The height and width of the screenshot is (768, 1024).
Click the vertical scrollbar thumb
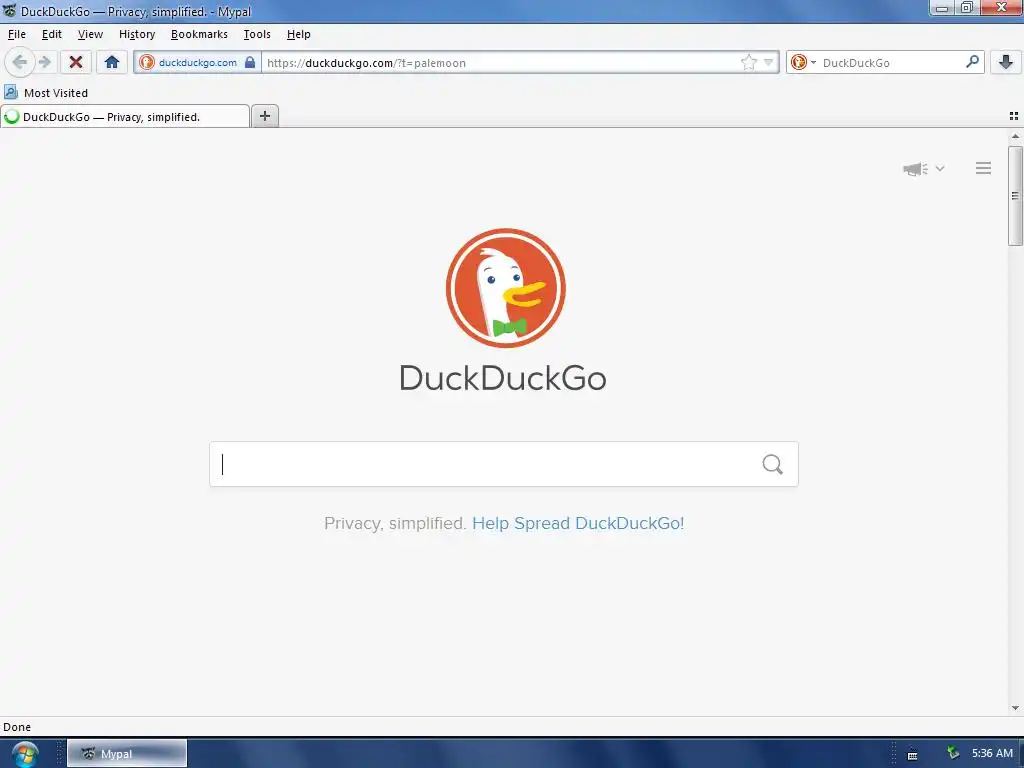(1015, 196)
